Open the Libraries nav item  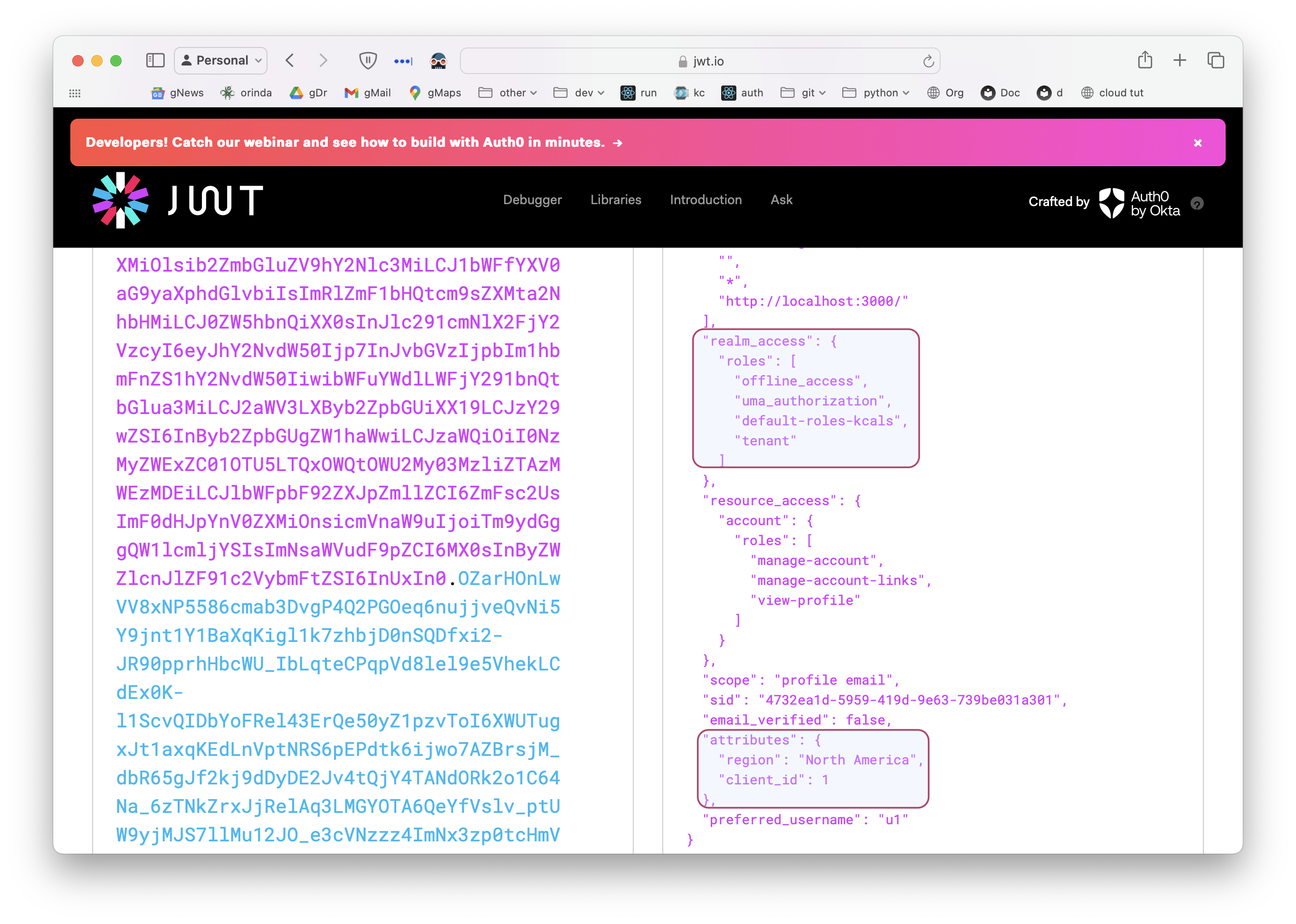(615, 200)
